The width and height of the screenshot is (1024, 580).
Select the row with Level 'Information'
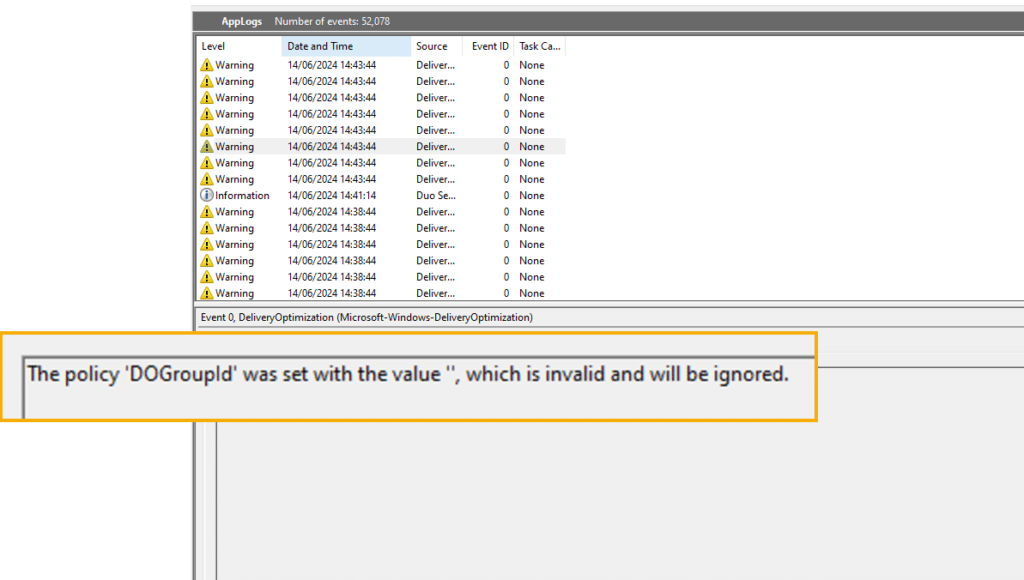pos(381,195)
